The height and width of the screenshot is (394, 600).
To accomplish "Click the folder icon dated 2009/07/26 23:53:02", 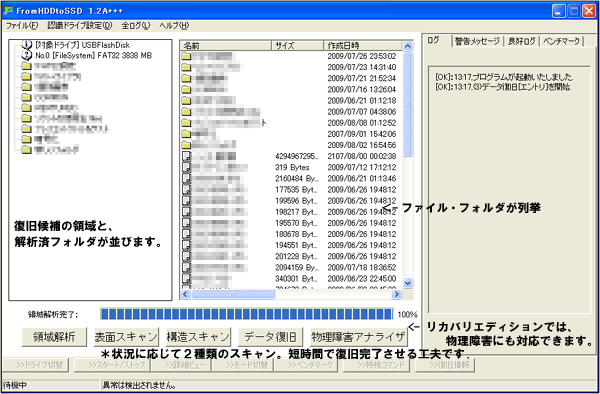I will [186, 57].
